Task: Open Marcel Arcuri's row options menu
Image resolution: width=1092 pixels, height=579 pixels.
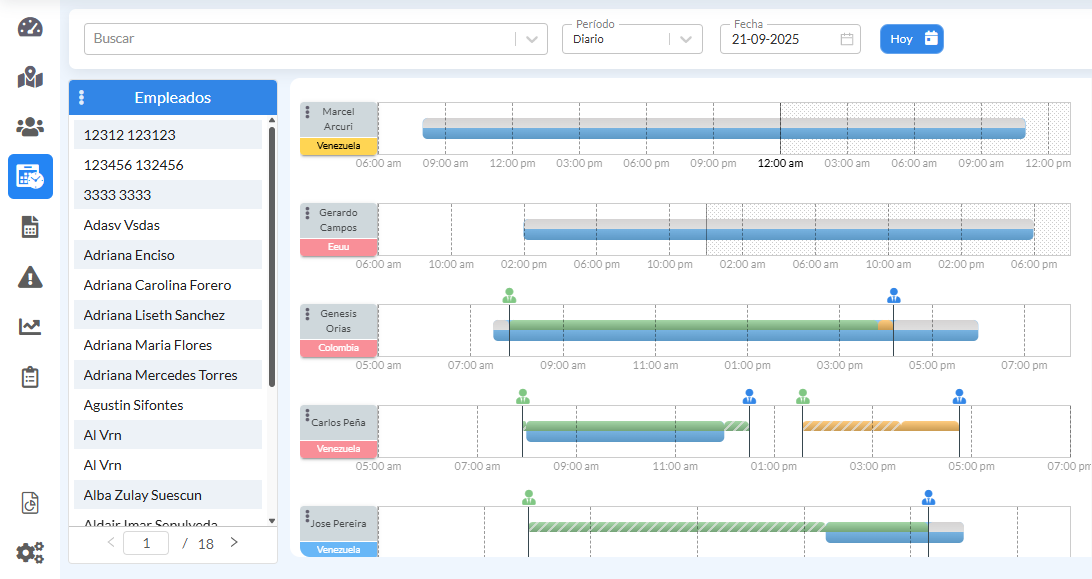Action: pyautogui.click(x=308, y=113)
